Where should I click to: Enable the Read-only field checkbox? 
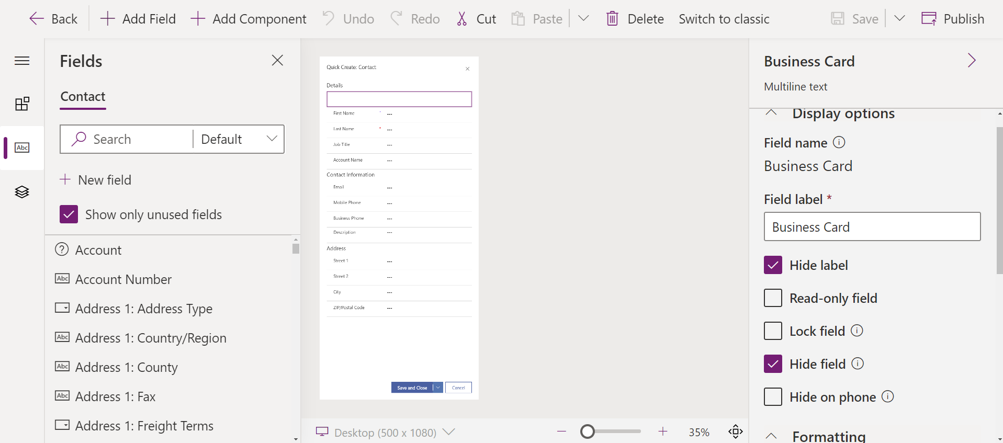point(773,298)
